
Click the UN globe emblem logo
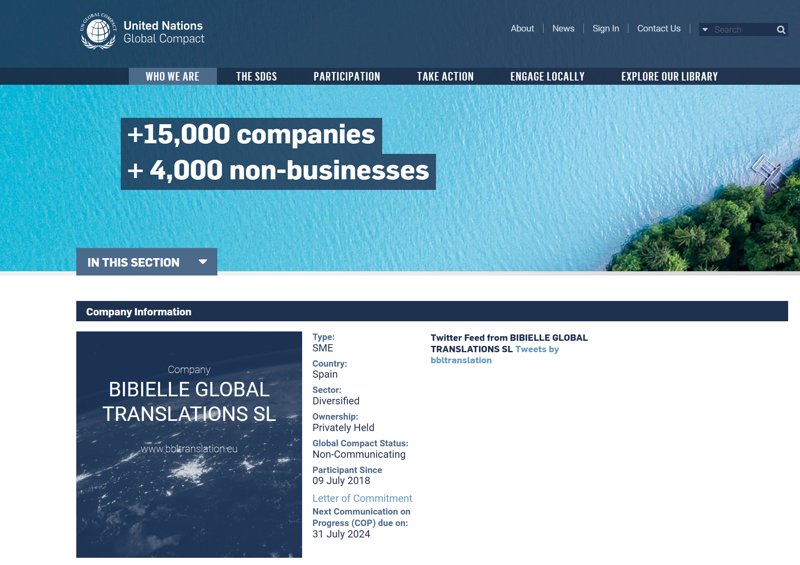pyautogui.click(x=98, y=31)
